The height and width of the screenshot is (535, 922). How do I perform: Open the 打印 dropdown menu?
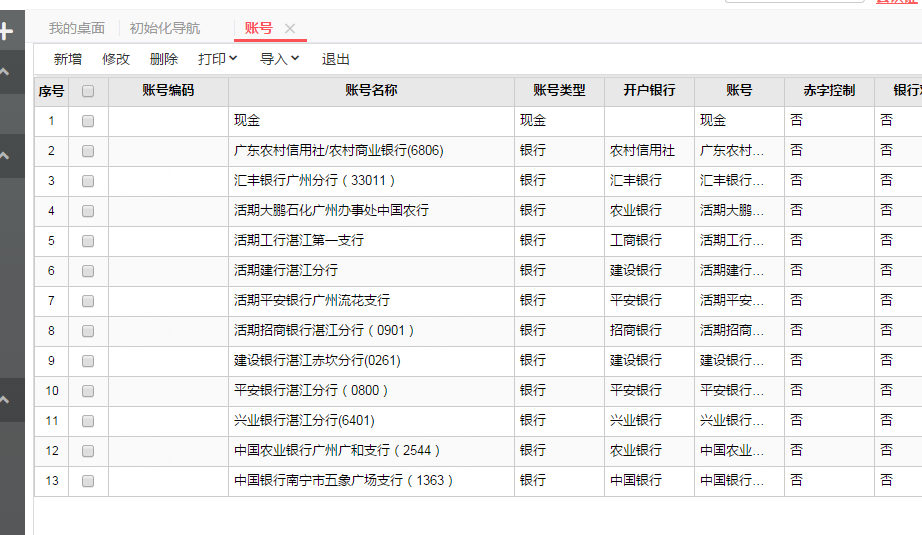tap(218, 59)
